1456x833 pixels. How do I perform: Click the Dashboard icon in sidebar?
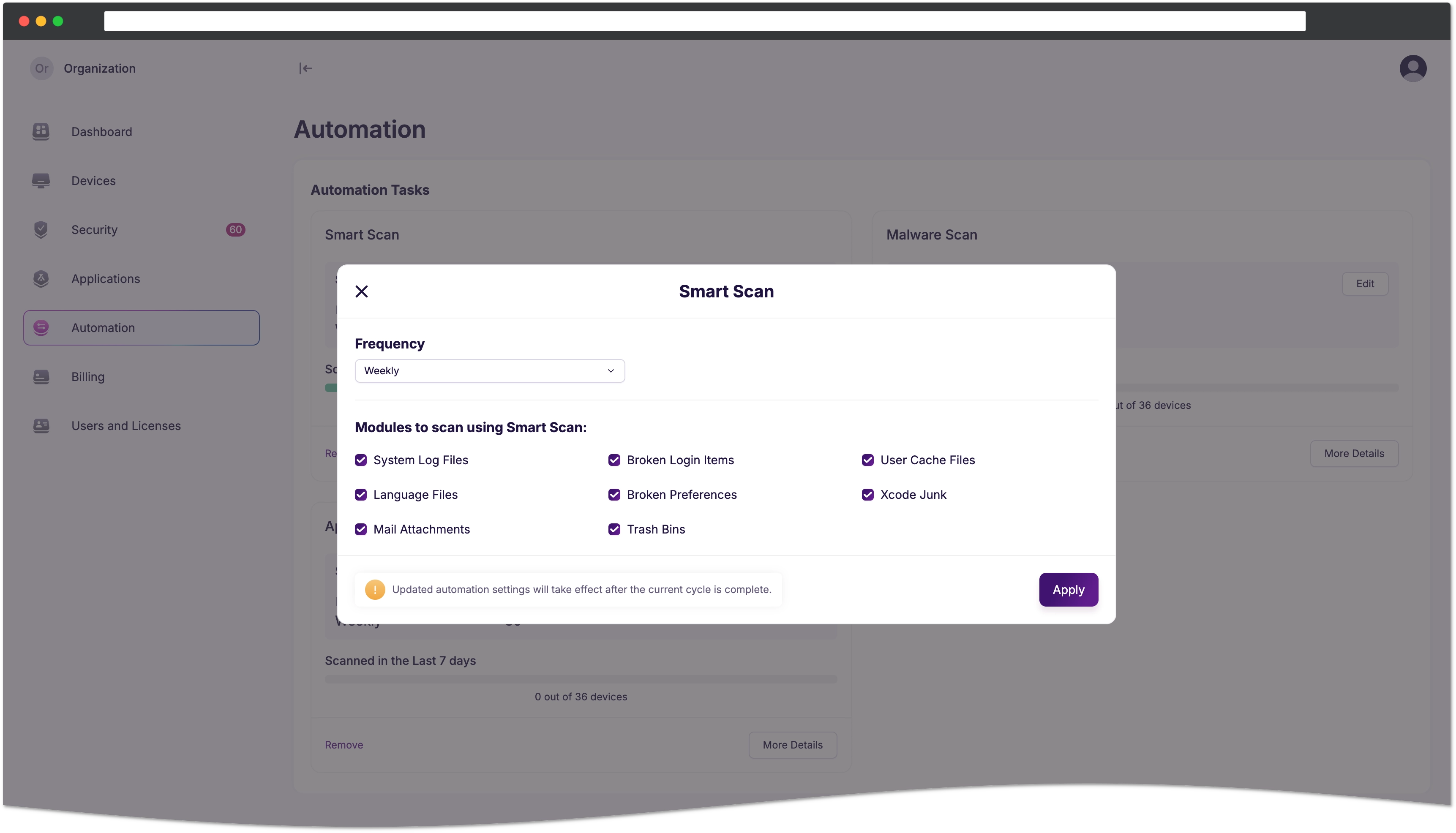click(x=41, y=131)
